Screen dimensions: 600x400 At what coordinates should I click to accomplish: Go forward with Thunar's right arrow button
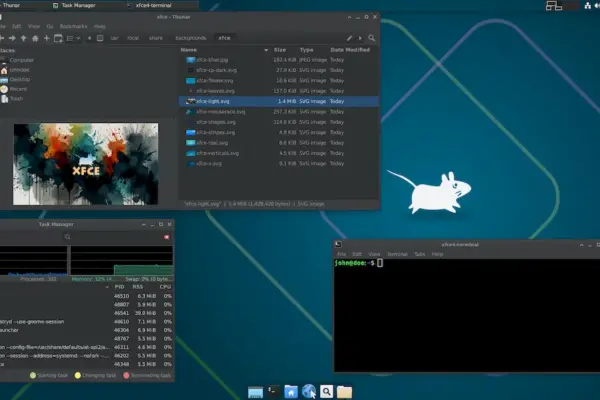pos(12,38)
